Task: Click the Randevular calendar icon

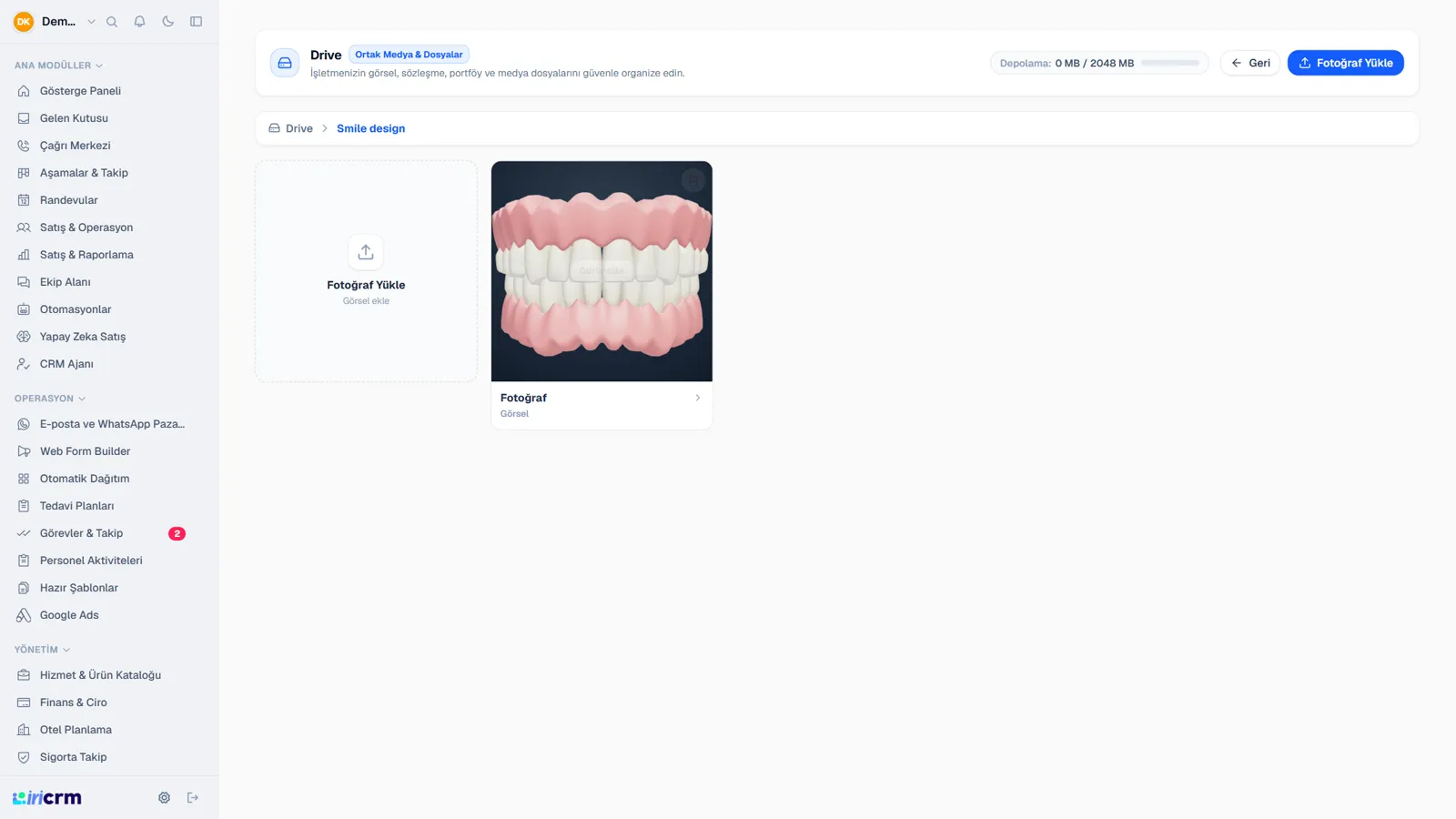Action: pyautogui.click(x=24, y=200)
